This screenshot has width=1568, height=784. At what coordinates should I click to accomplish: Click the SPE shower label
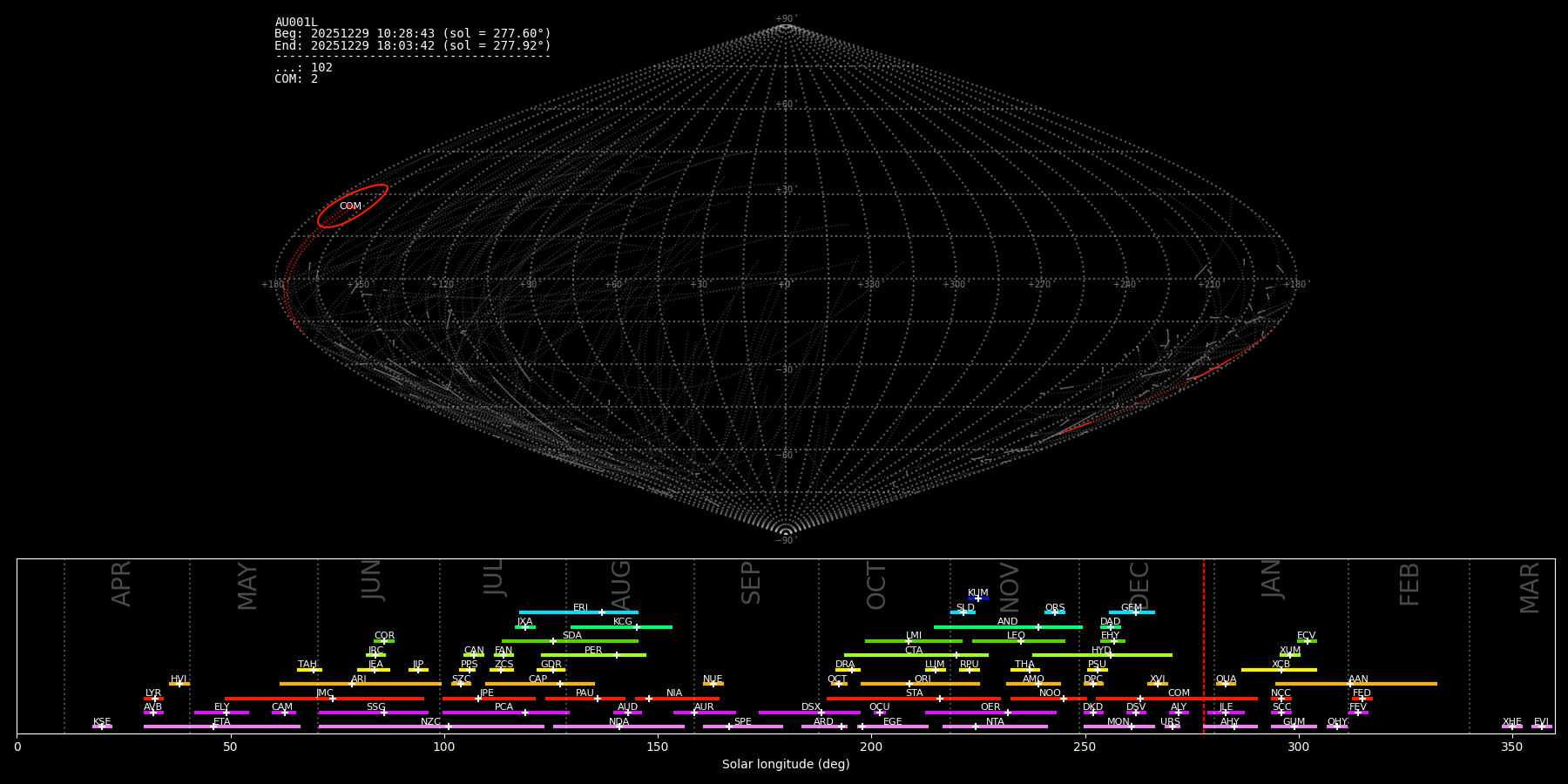tap(743, 722)
